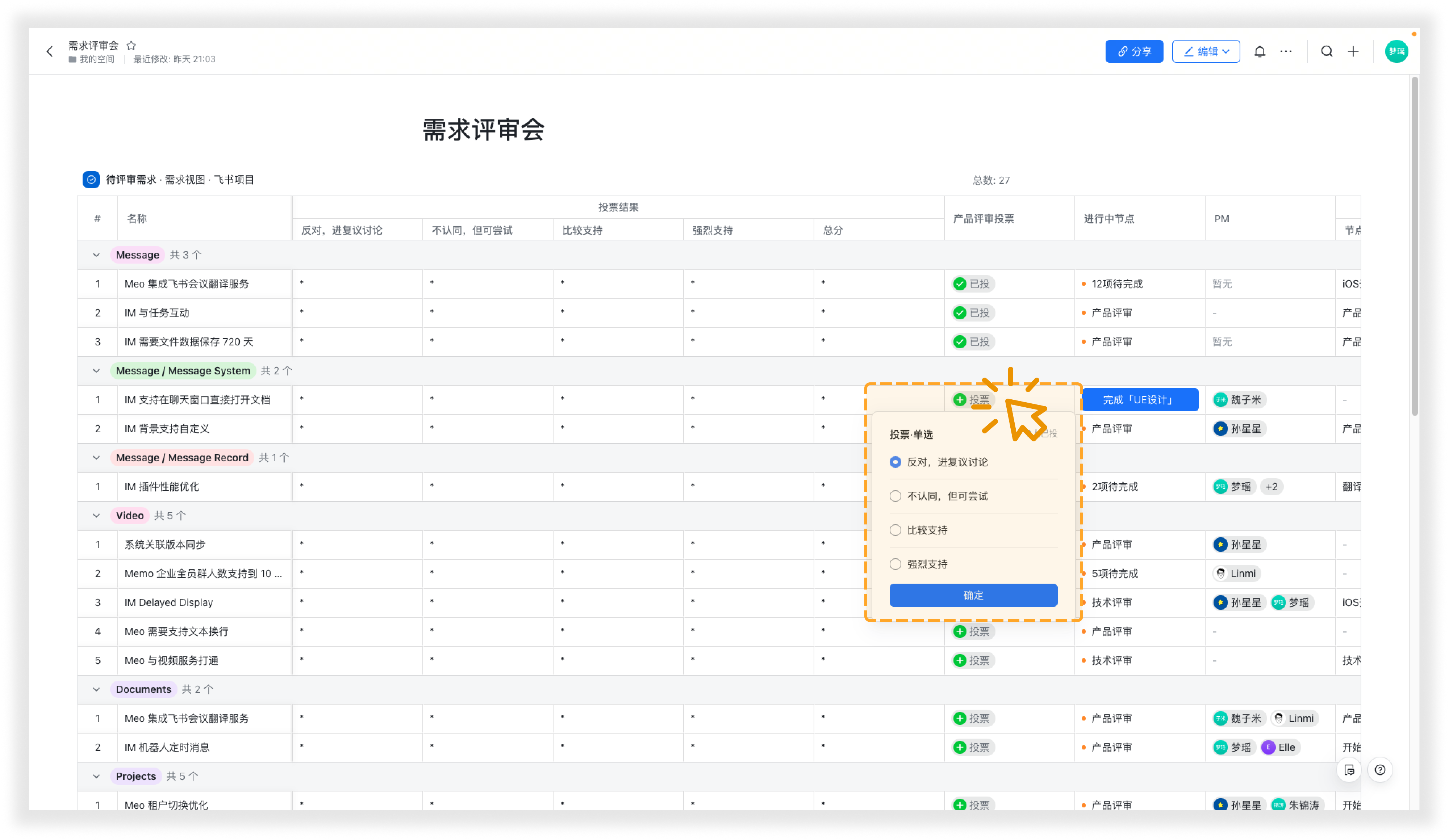Click 12项待完成 node status
The image size is (1449, 840).
pyautogui.click(x=1117, y=284)
